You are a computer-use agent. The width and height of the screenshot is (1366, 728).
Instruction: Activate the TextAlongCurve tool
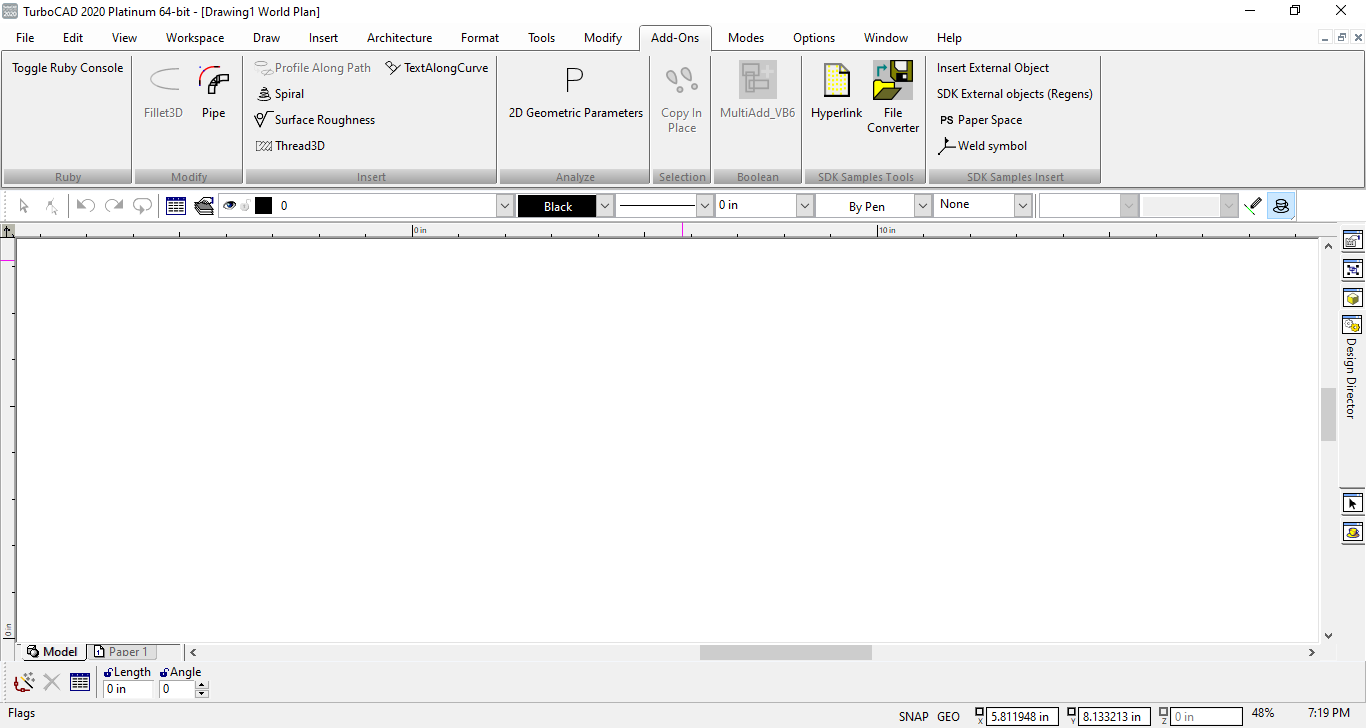tap(436, 68)
